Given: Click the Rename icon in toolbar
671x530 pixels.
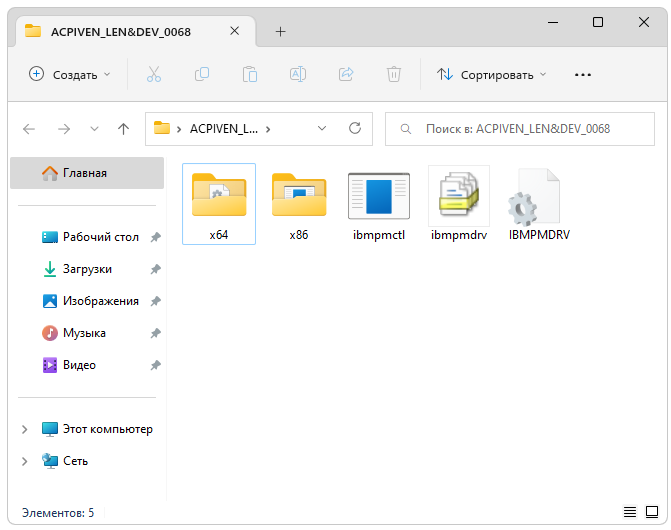Looking at the screenshot, I should coord(298,74).
